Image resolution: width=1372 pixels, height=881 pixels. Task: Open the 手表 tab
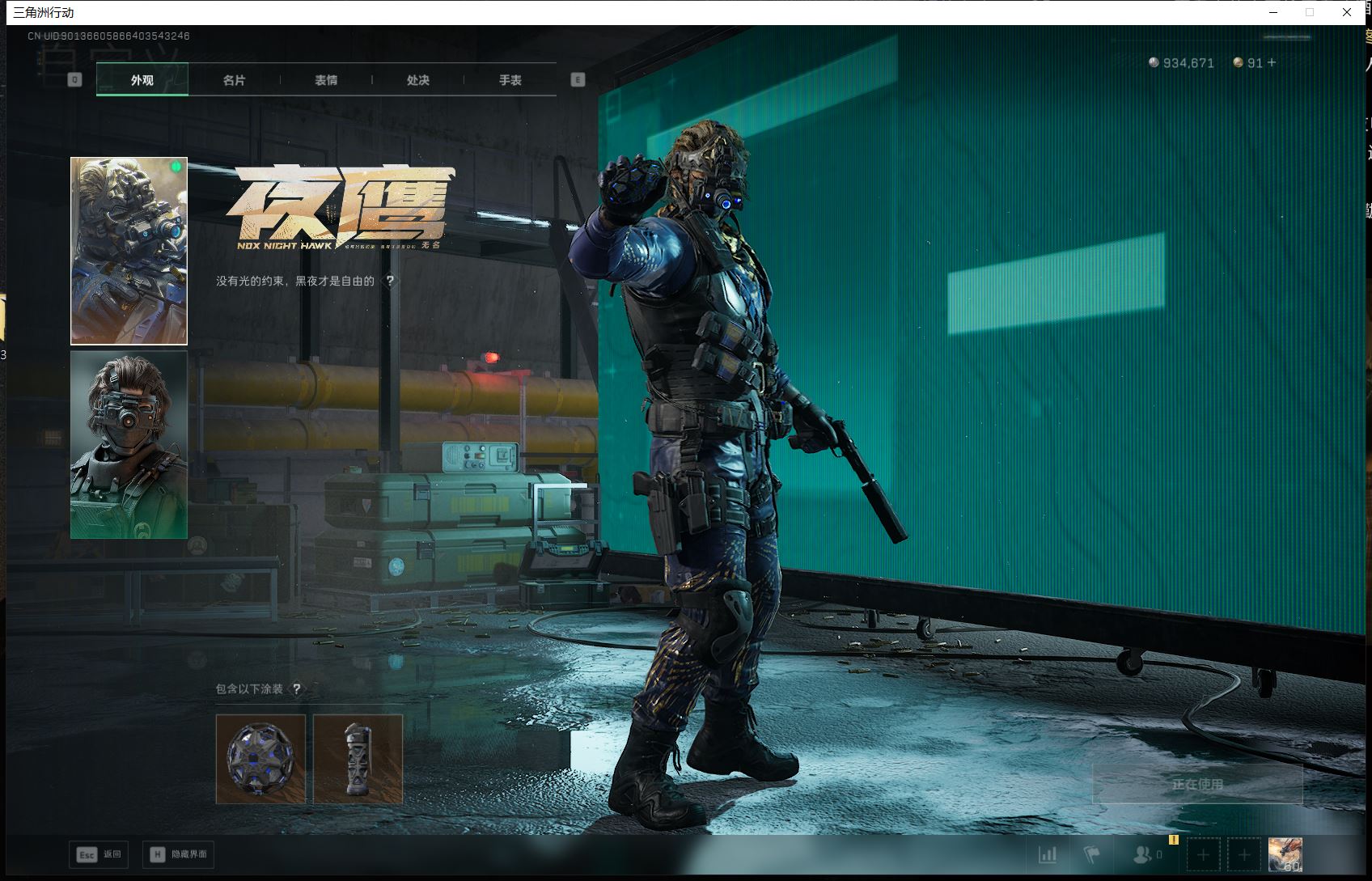point(510,80)
